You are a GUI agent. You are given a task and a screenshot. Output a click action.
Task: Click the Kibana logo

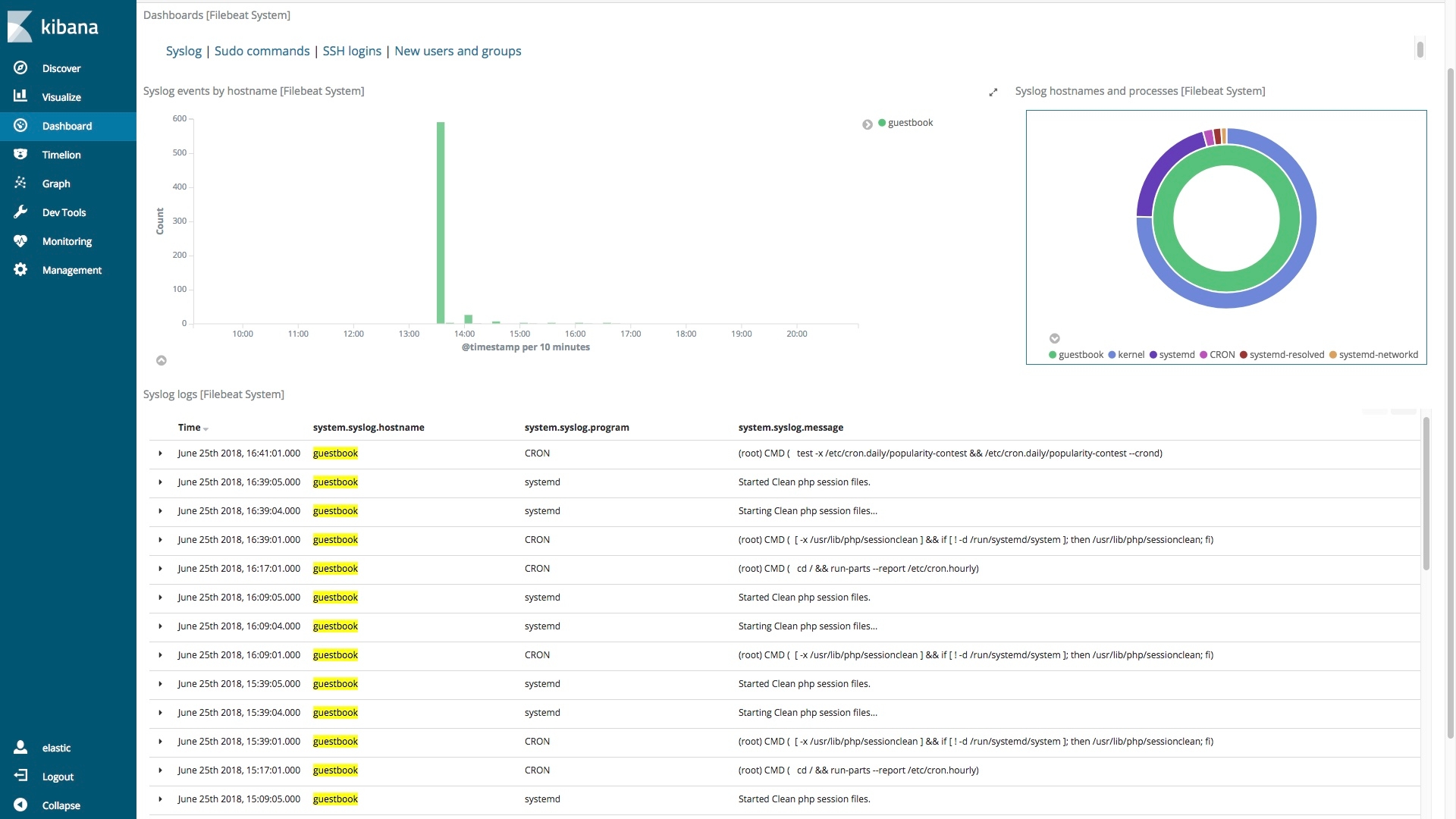[x=53, y=27]
